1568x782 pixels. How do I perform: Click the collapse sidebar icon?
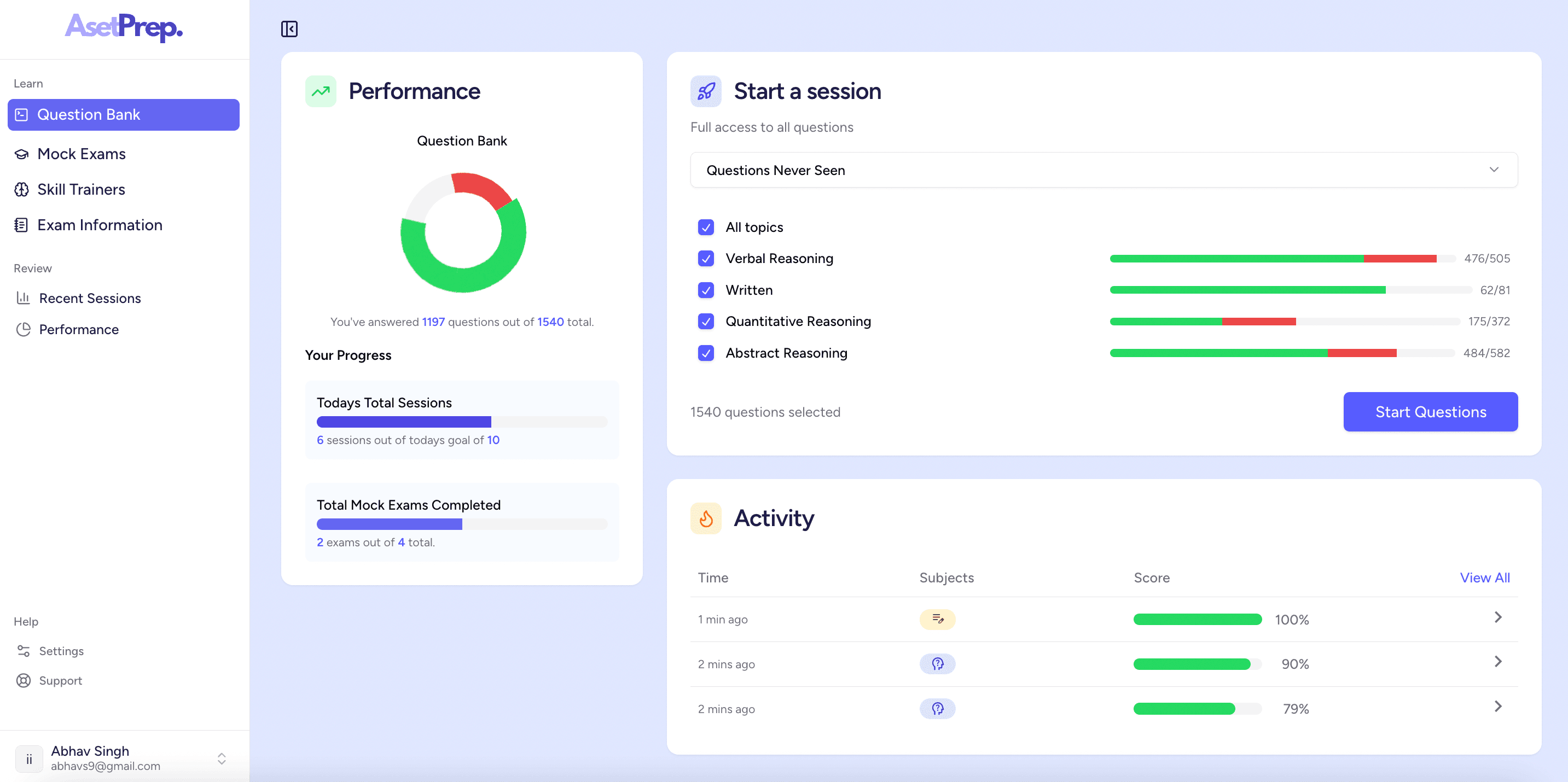[x=289, y=28]
